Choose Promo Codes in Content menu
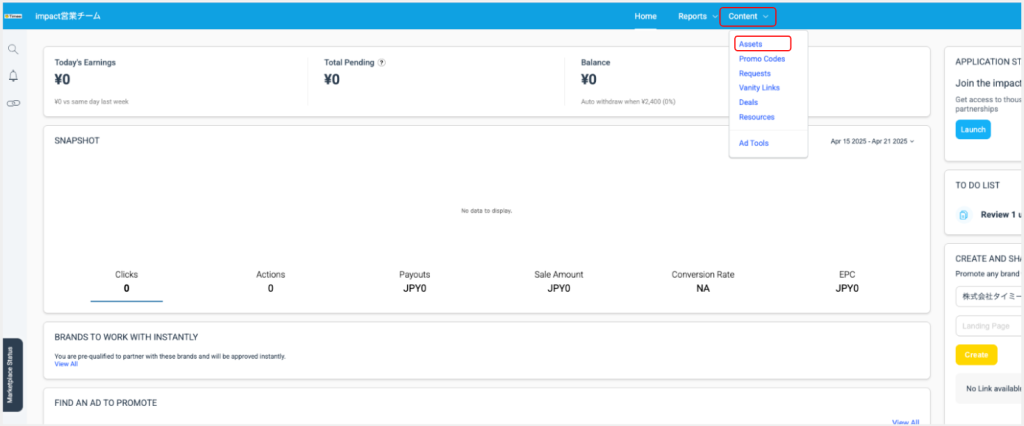This screenshot has height=426, width=1024. (x=761, y=59)
